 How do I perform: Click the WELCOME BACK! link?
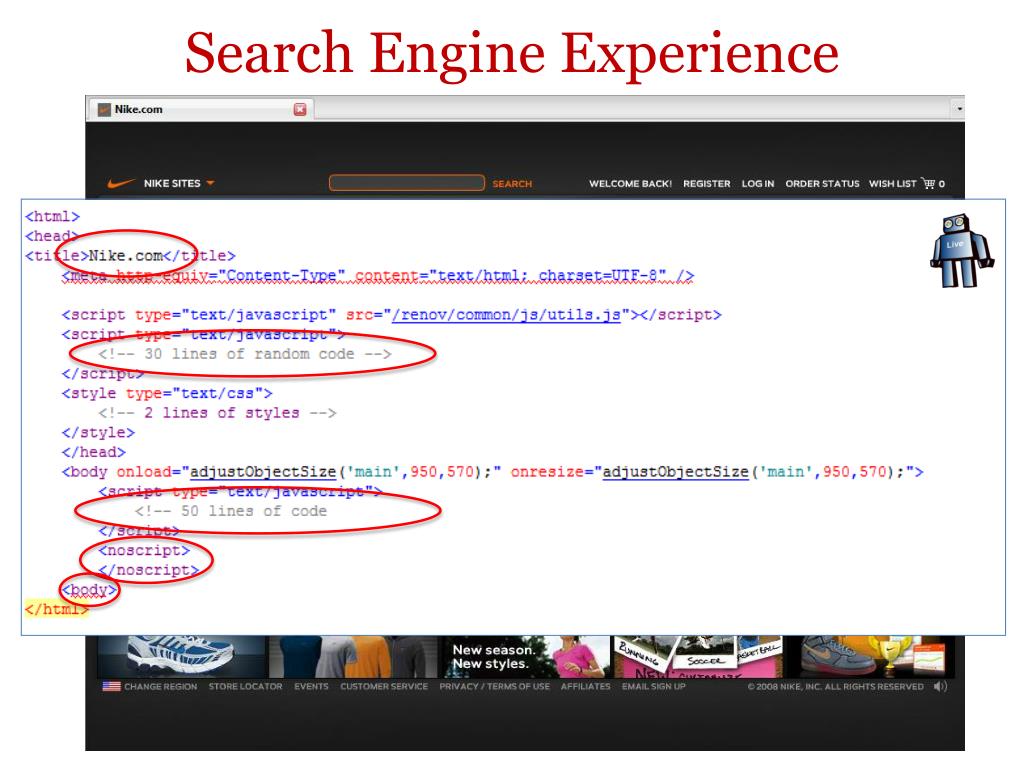coord(630,184)
